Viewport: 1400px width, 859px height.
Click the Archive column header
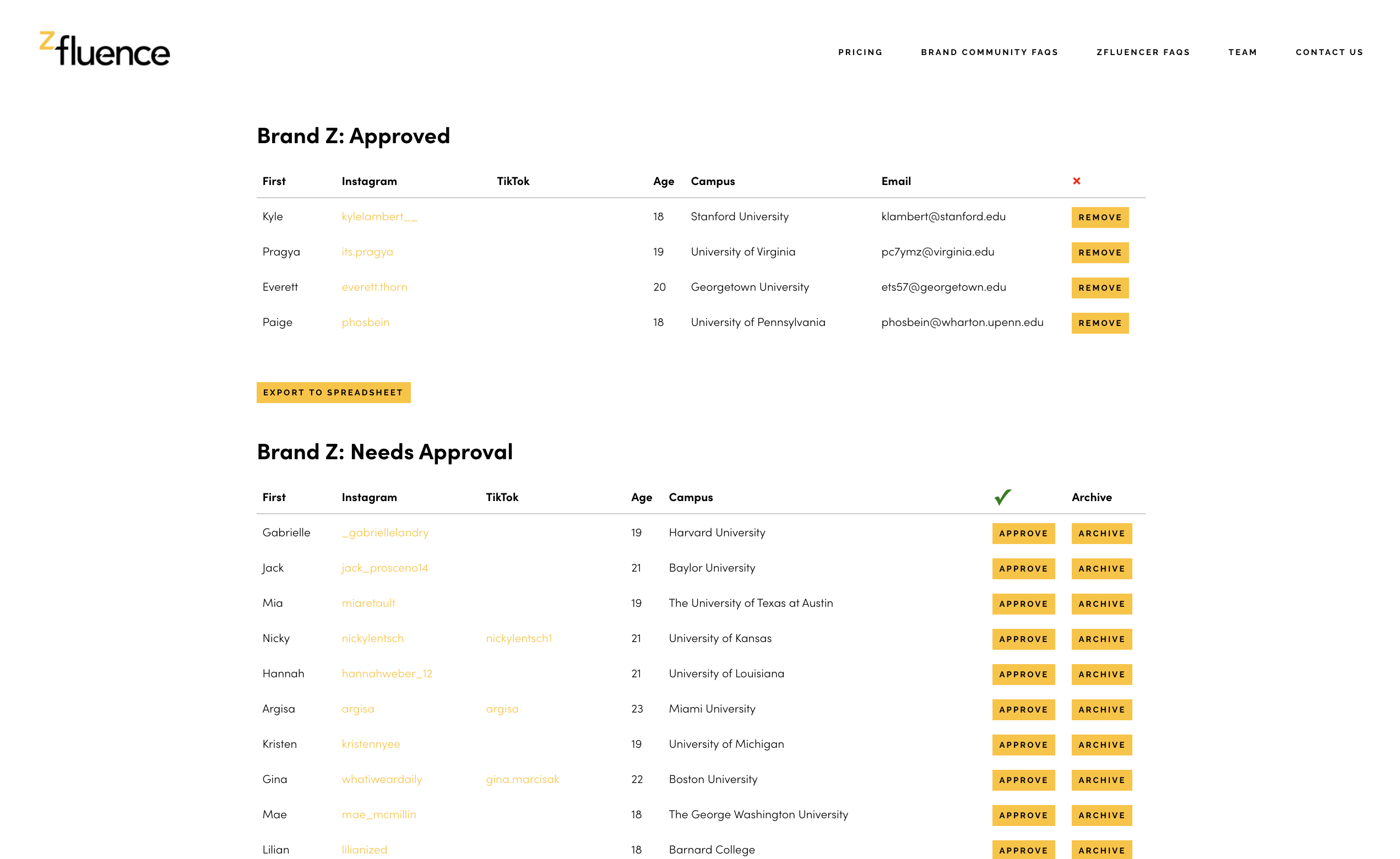pyautogui.click(x=1091, y=497)
